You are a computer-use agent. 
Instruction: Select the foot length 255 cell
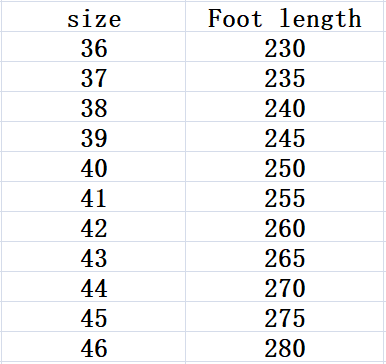pyautogui.click(x=285, y=197)
